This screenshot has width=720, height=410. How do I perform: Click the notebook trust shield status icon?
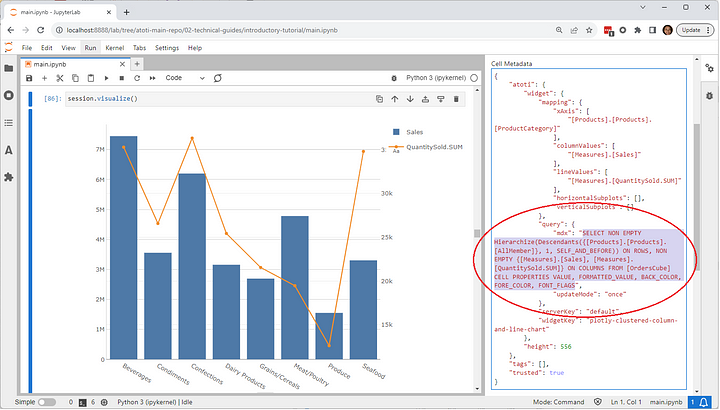598,402
